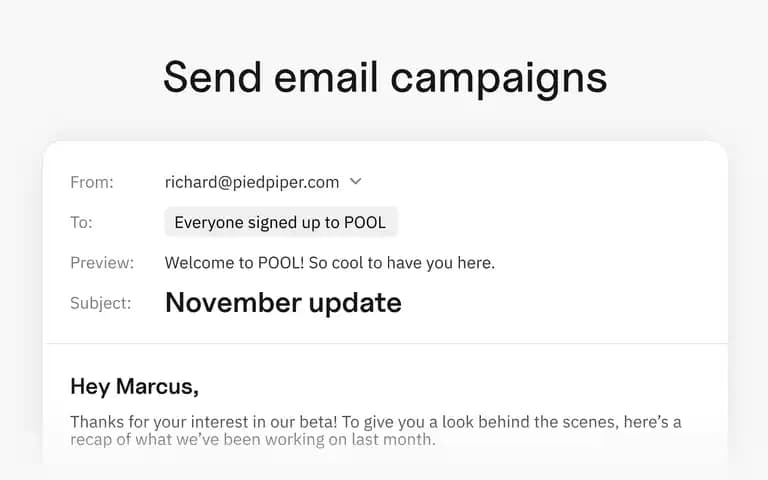Click the From: label

coord(92,182)
